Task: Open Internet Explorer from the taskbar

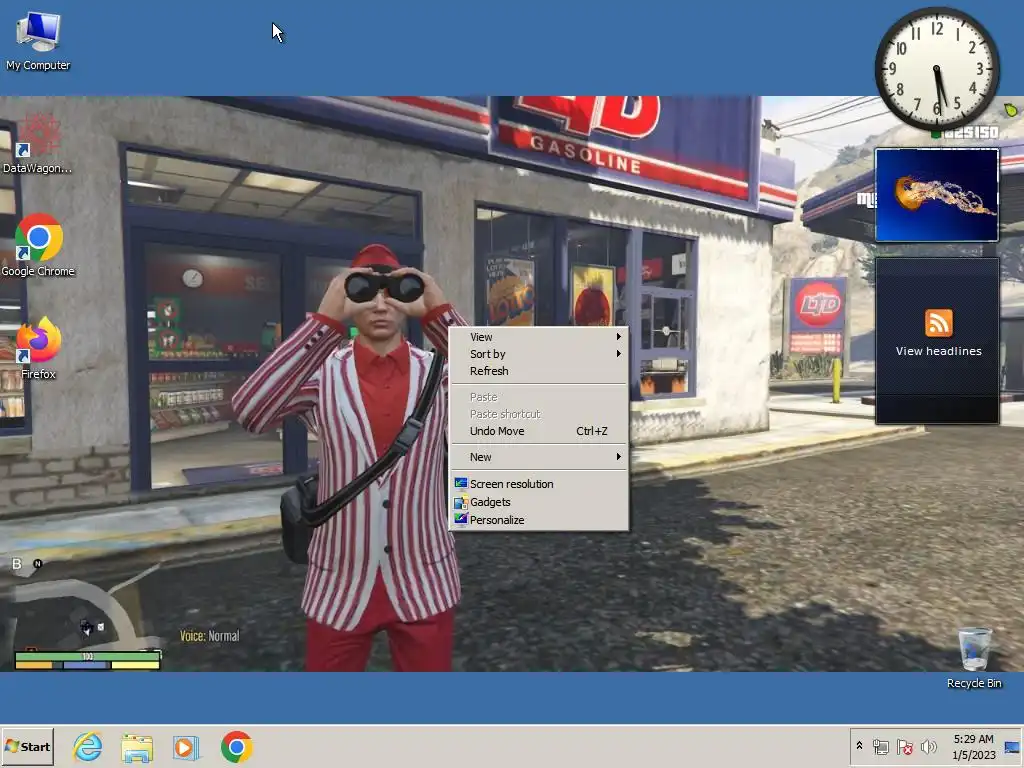Action: (x=88, y=747)
